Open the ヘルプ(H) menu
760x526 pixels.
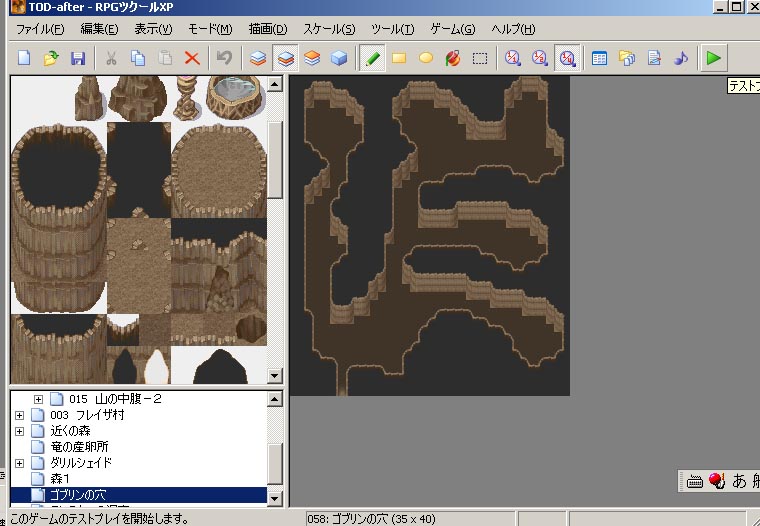513,29
